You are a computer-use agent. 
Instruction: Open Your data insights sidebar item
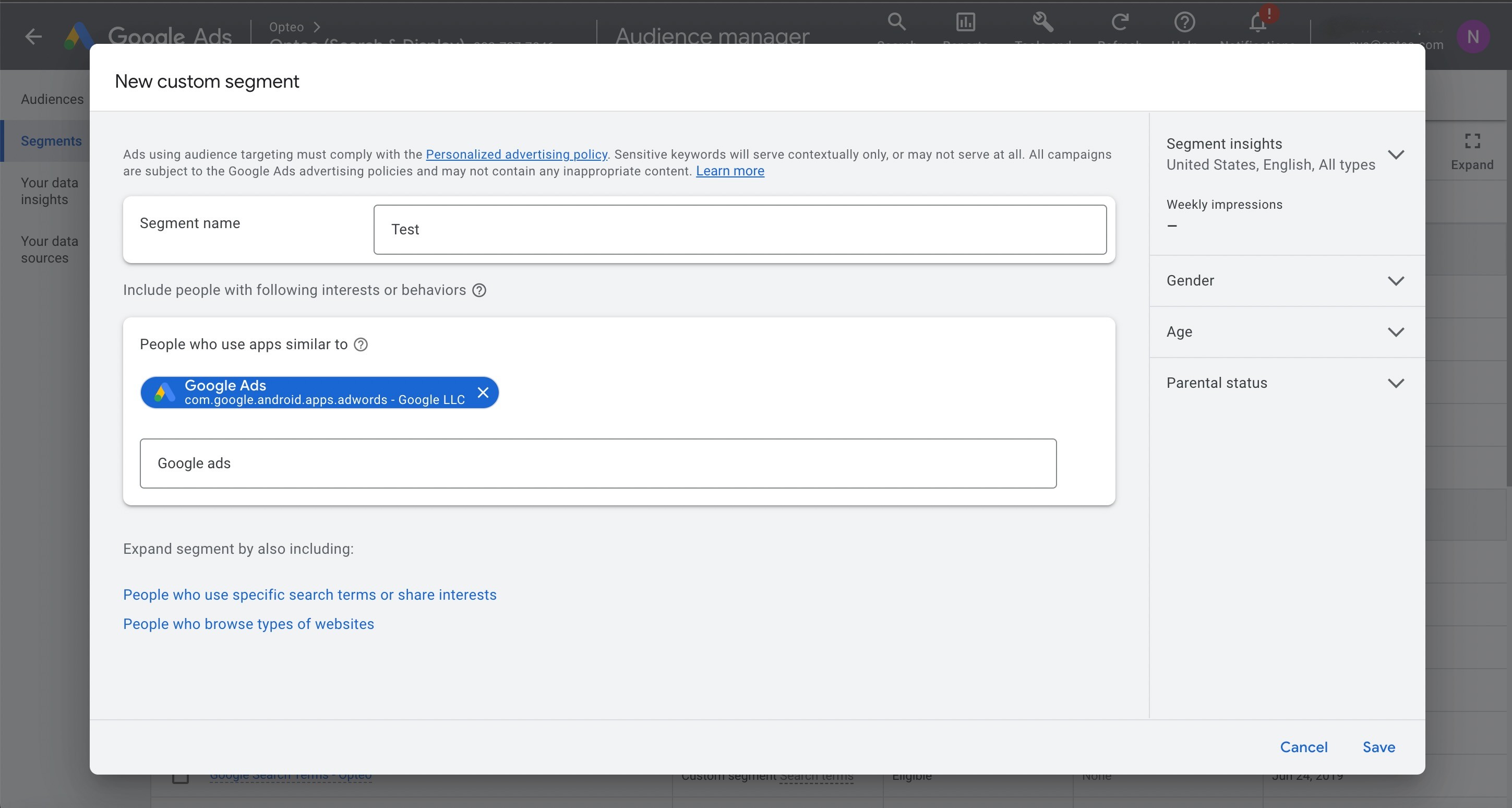[x=49, y=191]
